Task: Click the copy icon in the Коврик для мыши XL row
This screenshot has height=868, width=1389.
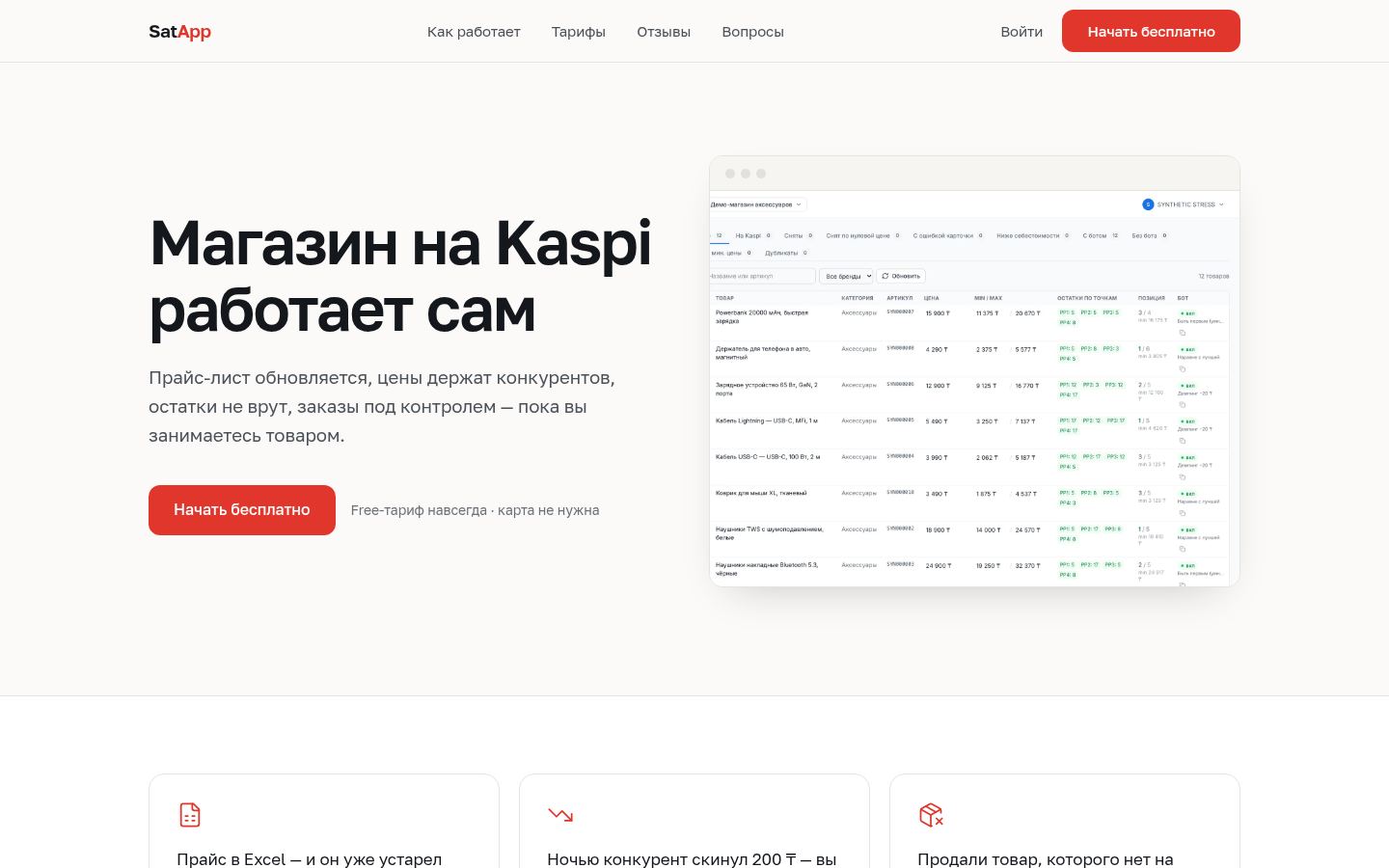Action: pos(1182,513)
